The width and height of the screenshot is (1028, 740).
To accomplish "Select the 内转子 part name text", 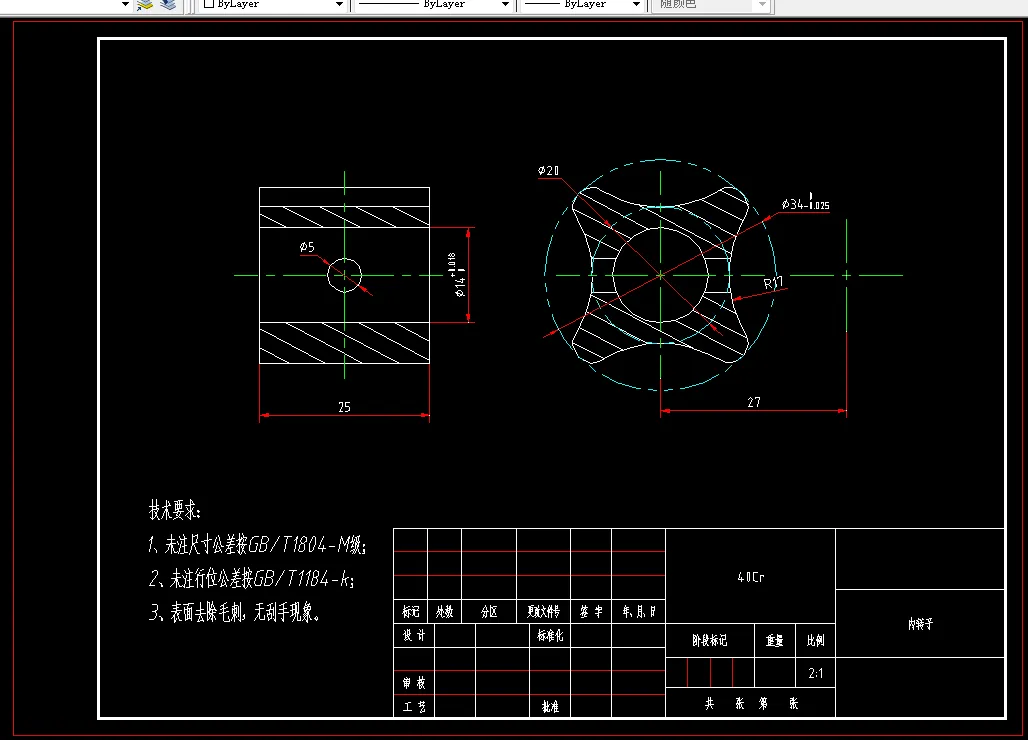I will (x=920, y=624).
